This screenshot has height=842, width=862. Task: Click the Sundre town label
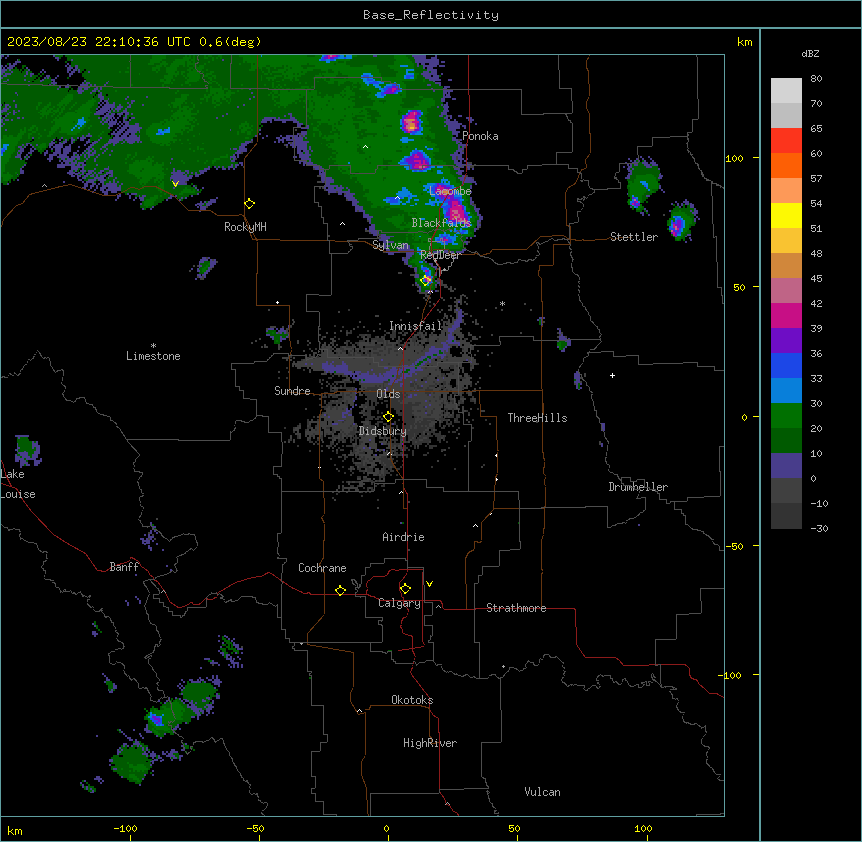pos(292,391)
